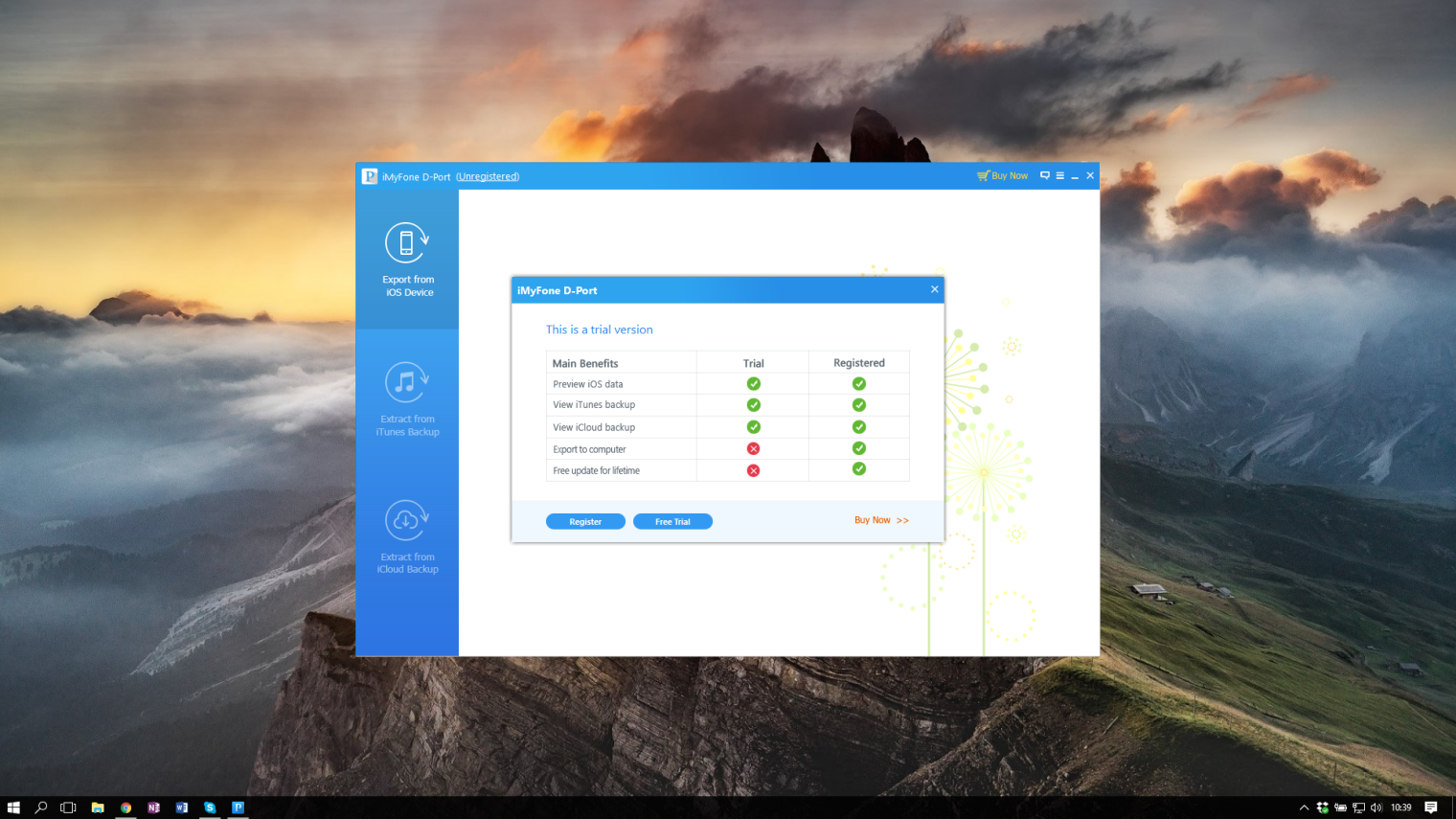The image size is (1456, 819).
Task: Click the Registered check mark for Free update for lifetime
Action: coord(859,468)
